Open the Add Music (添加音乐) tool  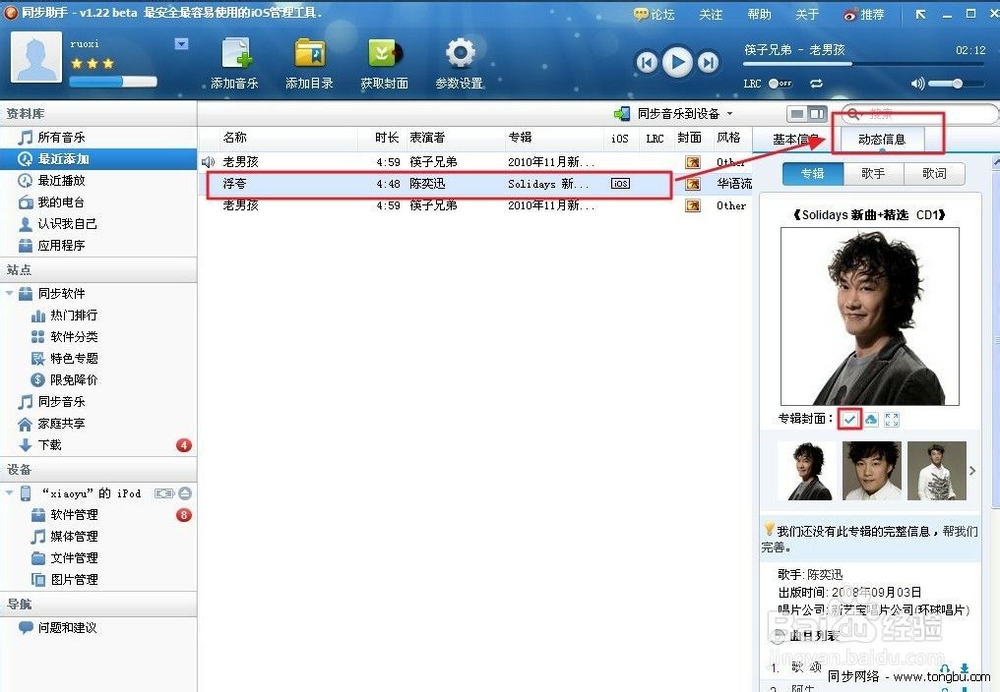235,63
